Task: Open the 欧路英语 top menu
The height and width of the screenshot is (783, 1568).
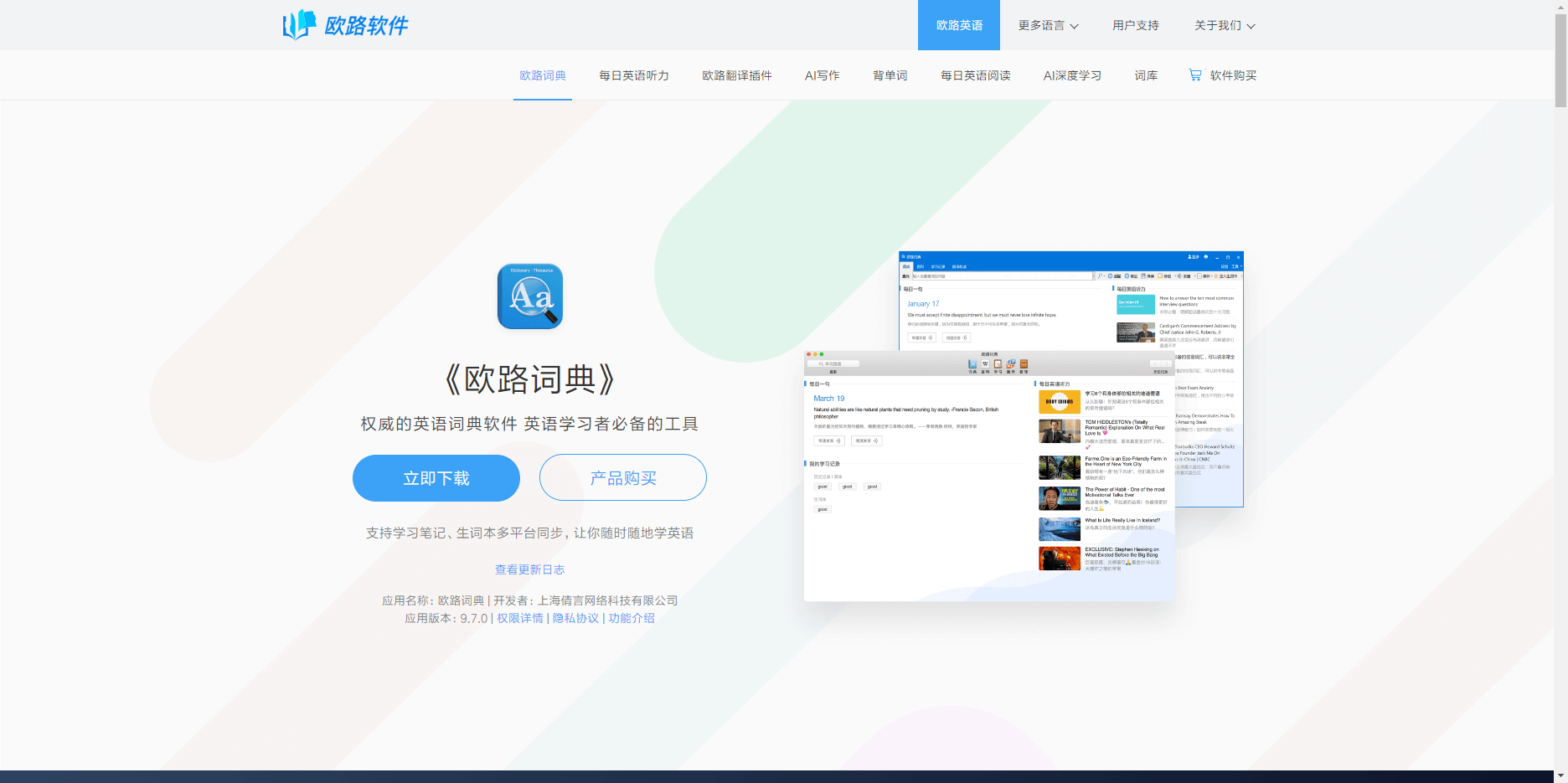Action: pyautogui.click(x=959, y=25)
